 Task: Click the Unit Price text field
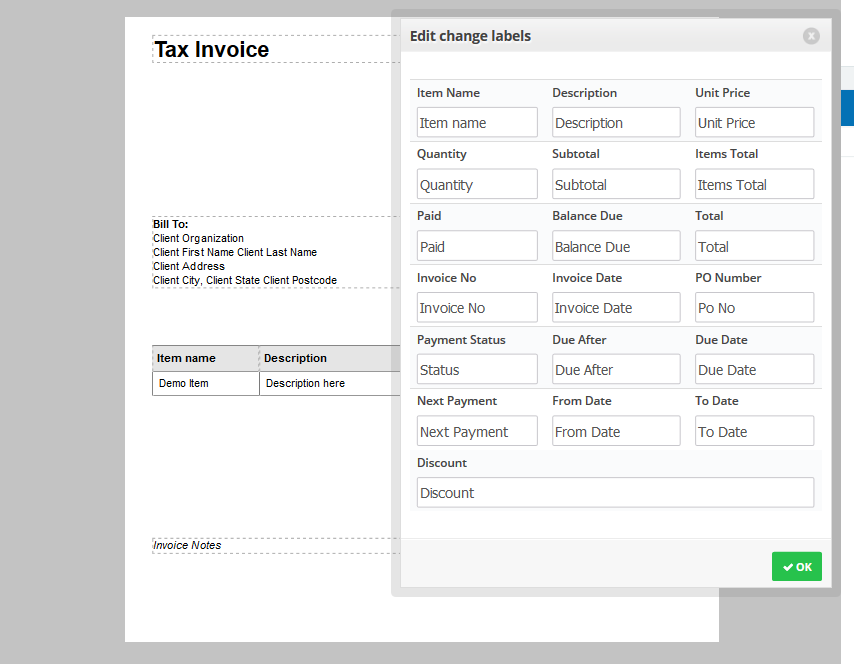point(754,123)
